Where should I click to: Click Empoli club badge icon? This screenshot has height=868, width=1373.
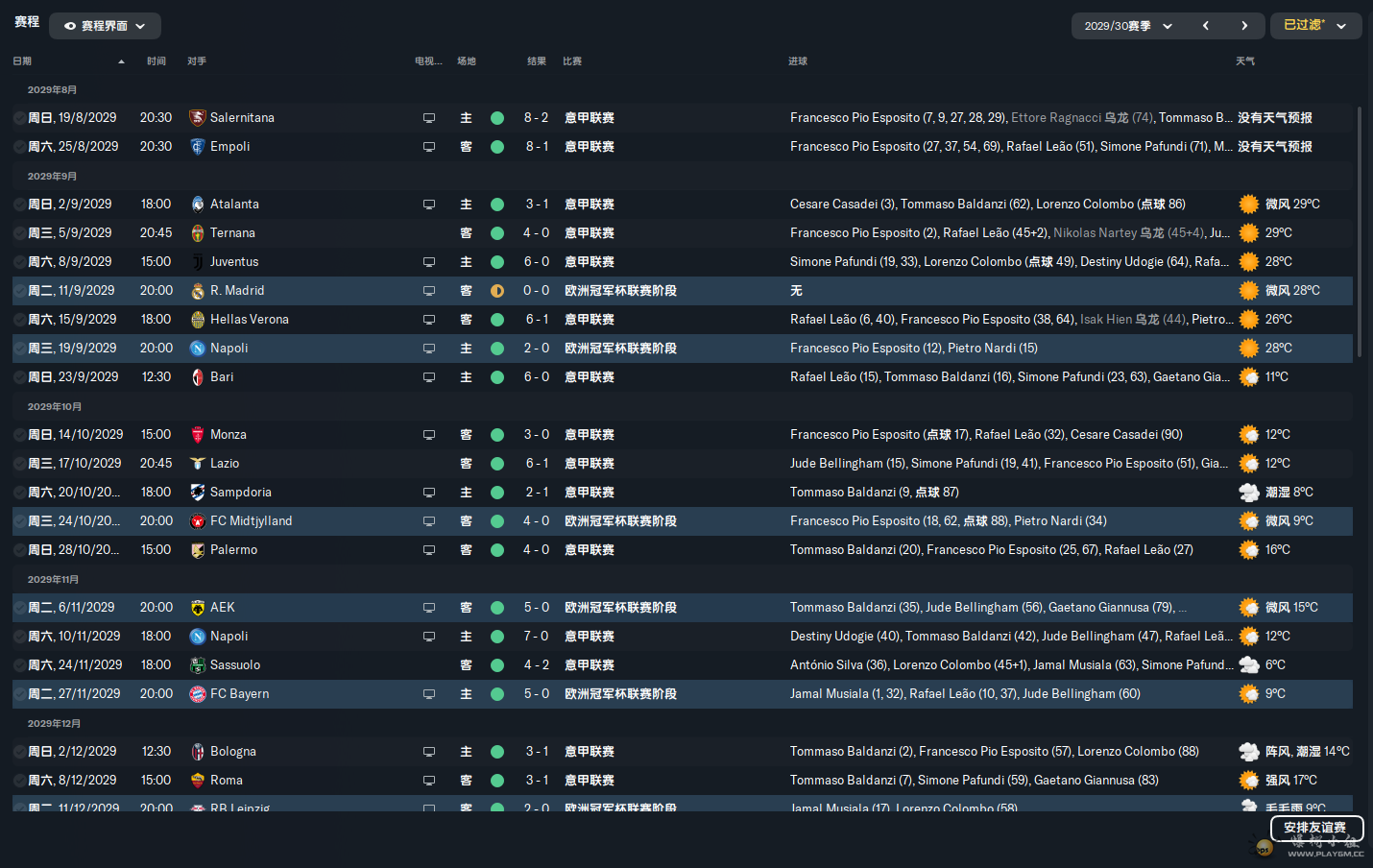(x=198, y=147)
